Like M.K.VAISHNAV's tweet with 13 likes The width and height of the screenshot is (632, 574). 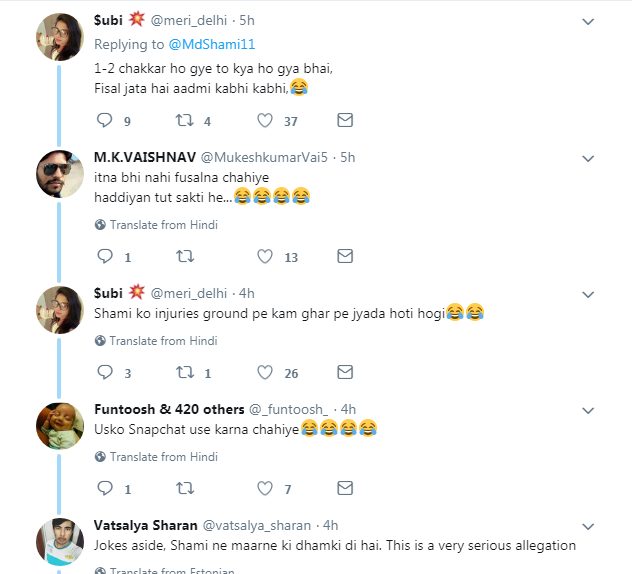pos(265,257)
